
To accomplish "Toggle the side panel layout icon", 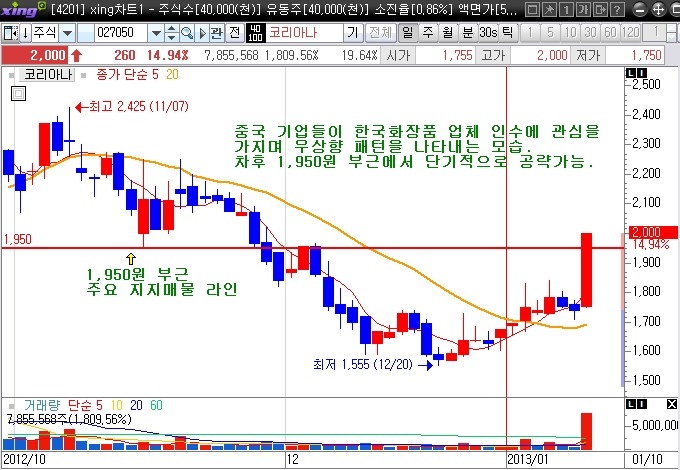I will [10, 33].
